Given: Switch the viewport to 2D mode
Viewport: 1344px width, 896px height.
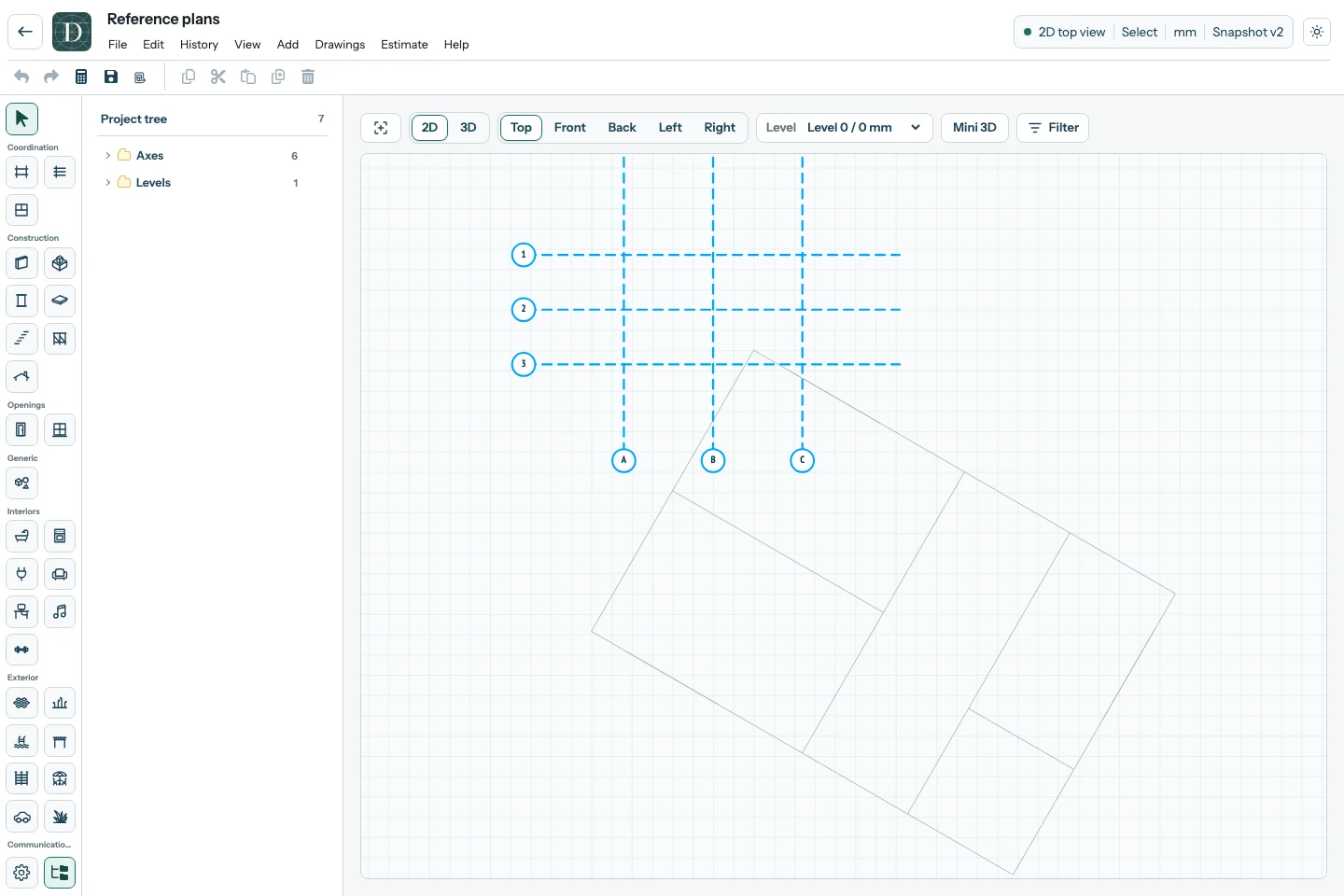Looking at the screenshot, I should click(429, 128).
